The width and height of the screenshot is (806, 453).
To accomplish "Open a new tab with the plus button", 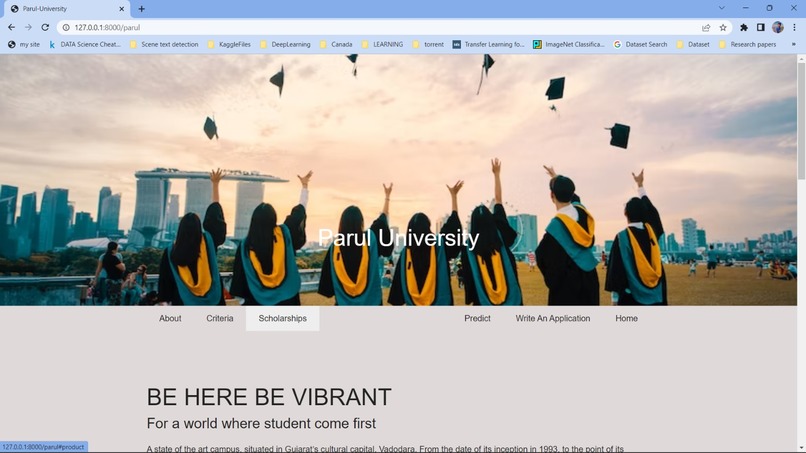I will pos(141,9).
